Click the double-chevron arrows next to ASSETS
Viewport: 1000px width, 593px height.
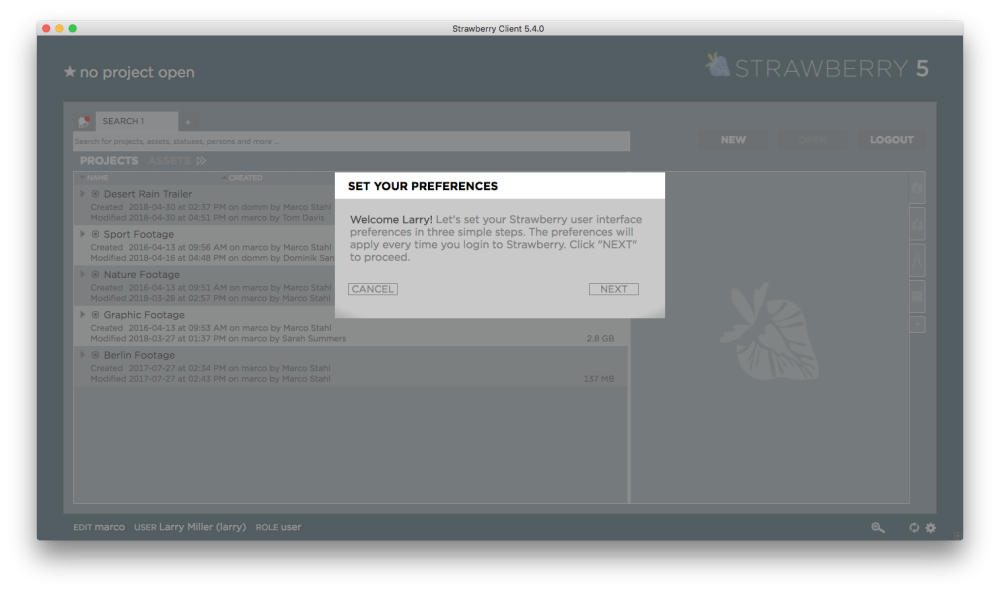pyautogui.click(x=202, y=161)
